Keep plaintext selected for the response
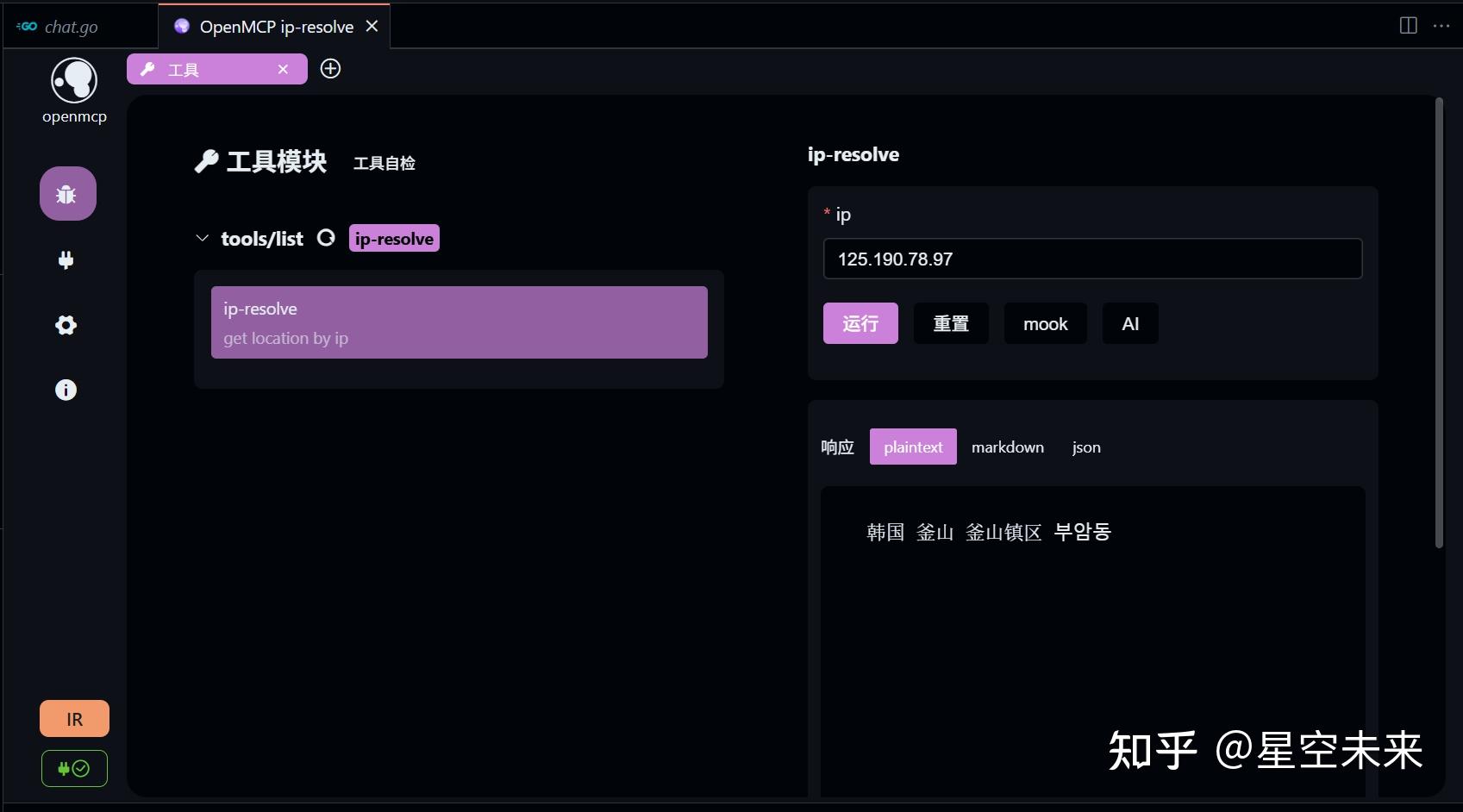The image size is (1463, 812). 912,447
